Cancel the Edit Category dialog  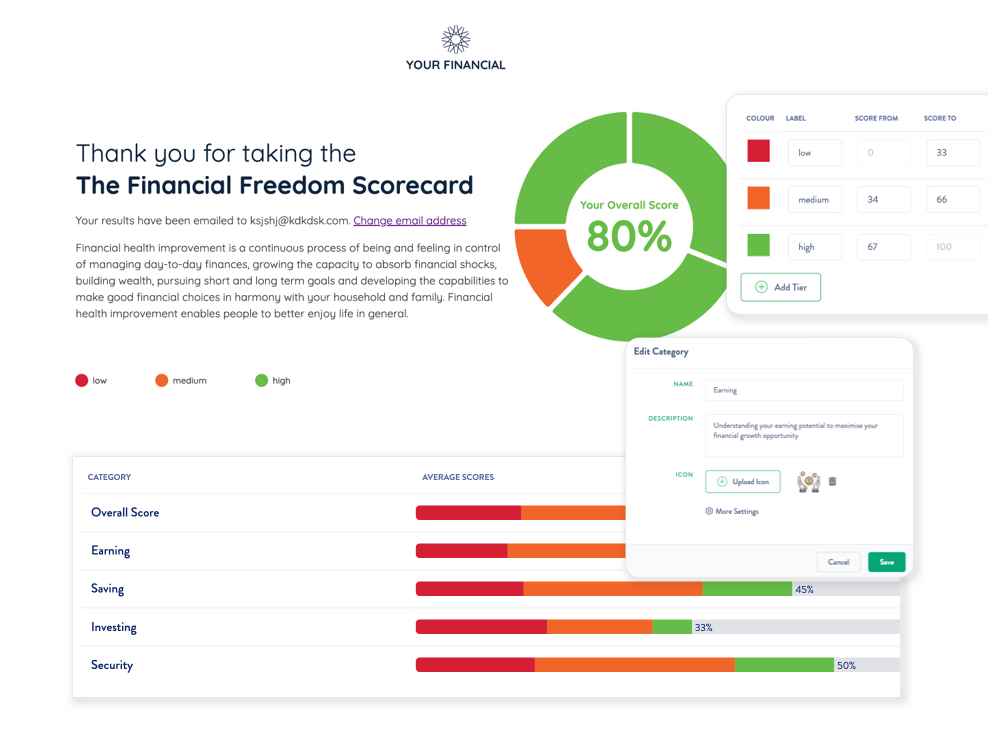(838, 562)
